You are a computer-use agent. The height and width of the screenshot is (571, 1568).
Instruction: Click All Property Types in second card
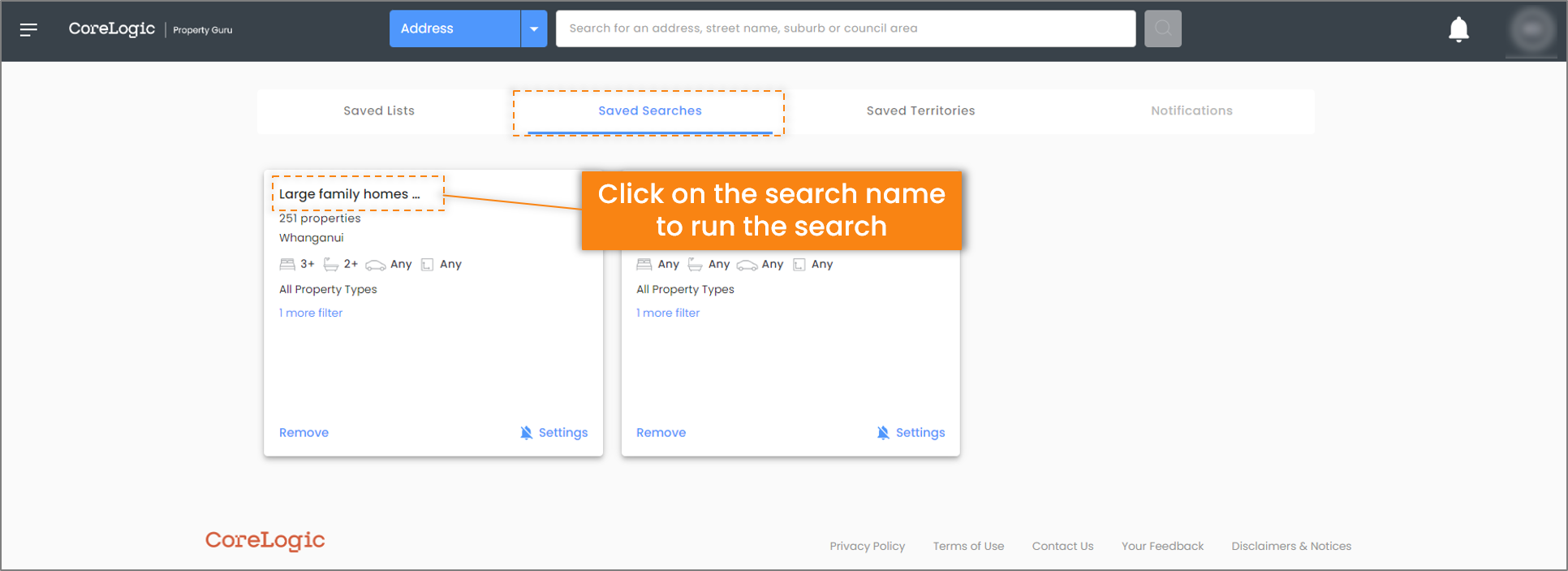point(685,289)
